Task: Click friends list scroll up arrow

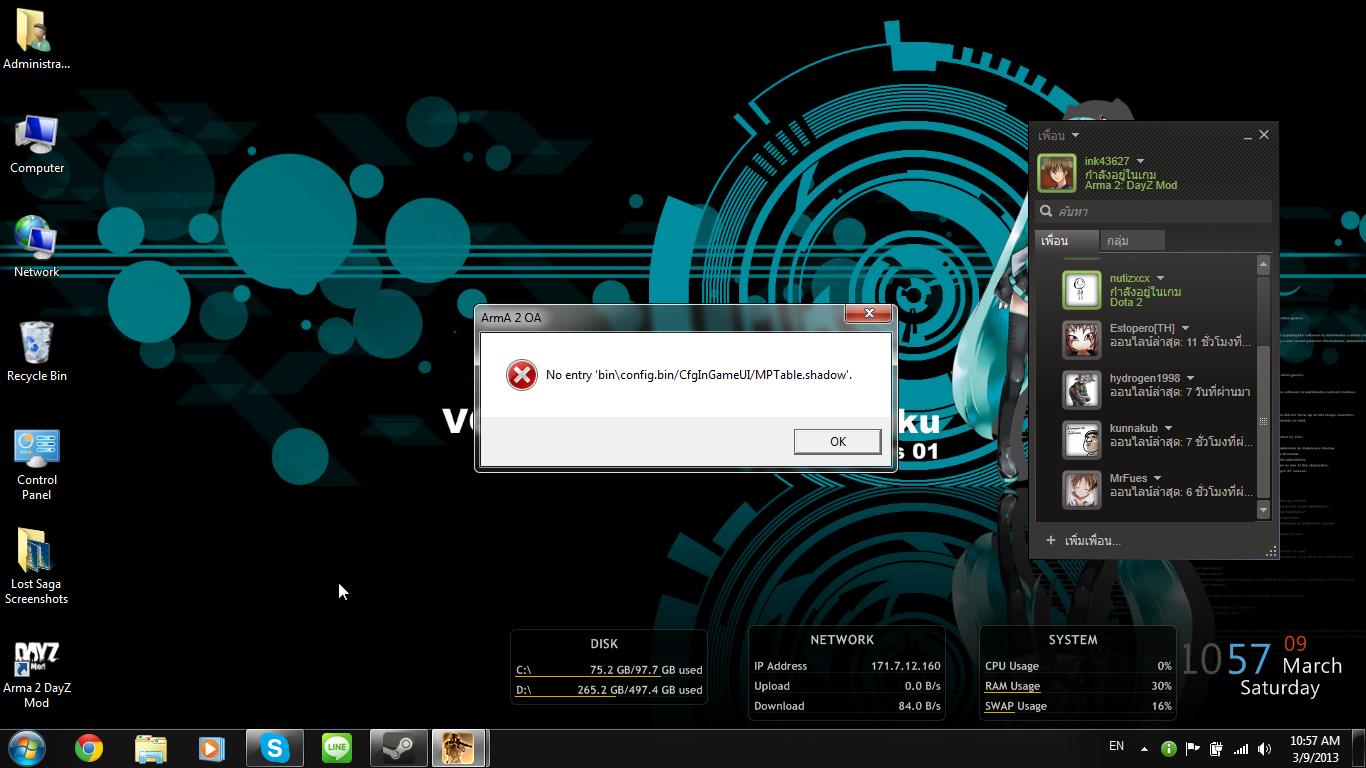Action: coord(1263,265)
